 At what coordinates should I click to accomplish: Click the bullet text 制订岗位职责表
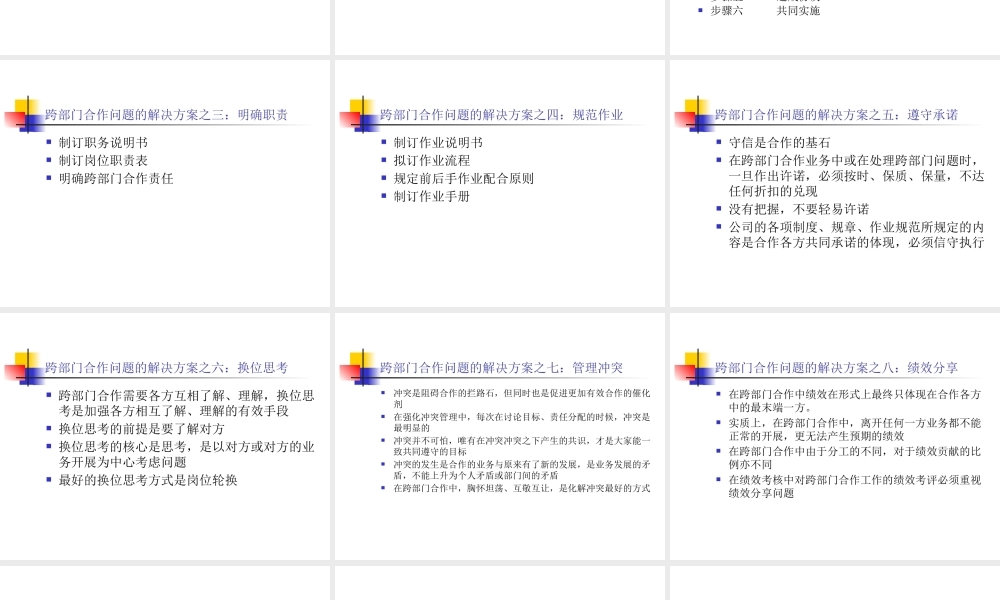[x=103, y=161]
